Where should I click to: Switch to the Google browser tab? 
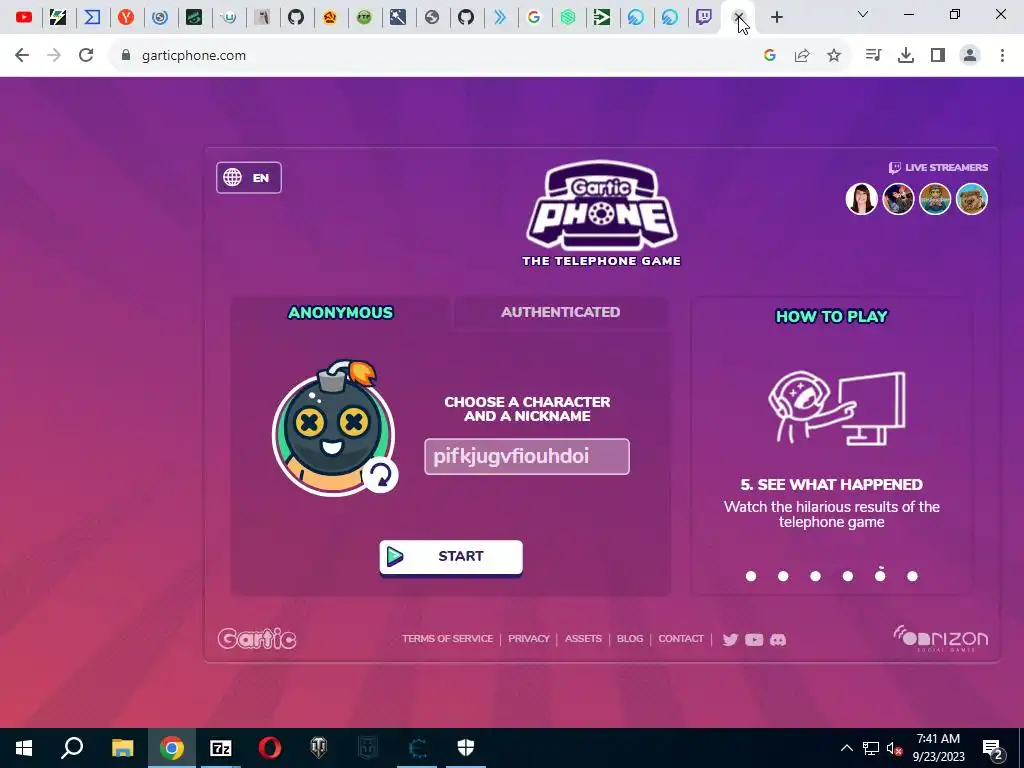tap(534, 17)
